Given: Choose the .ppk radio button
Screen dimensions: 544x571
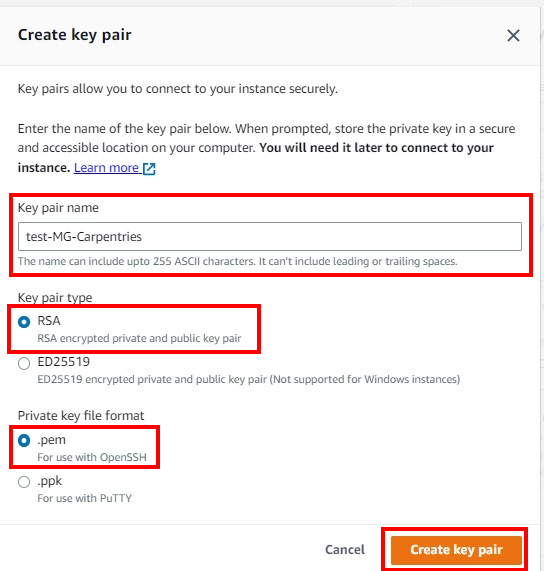Looking at the screenshot, I should click(24, 482).
